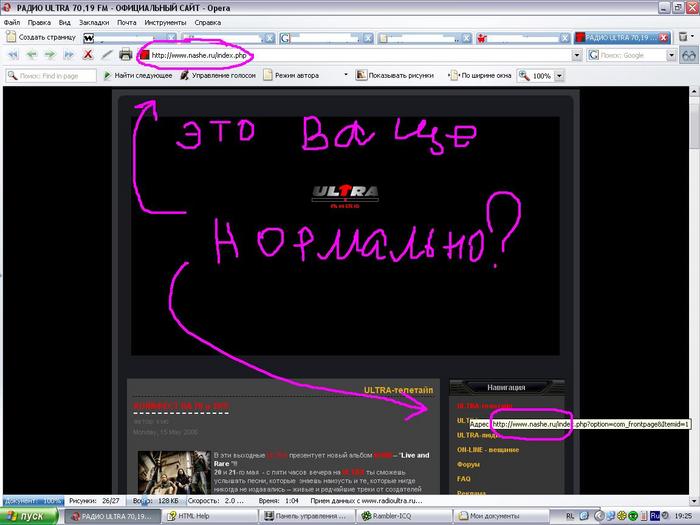
Task: Click the band photo thumbnail in news
Action: click(174, 472)
